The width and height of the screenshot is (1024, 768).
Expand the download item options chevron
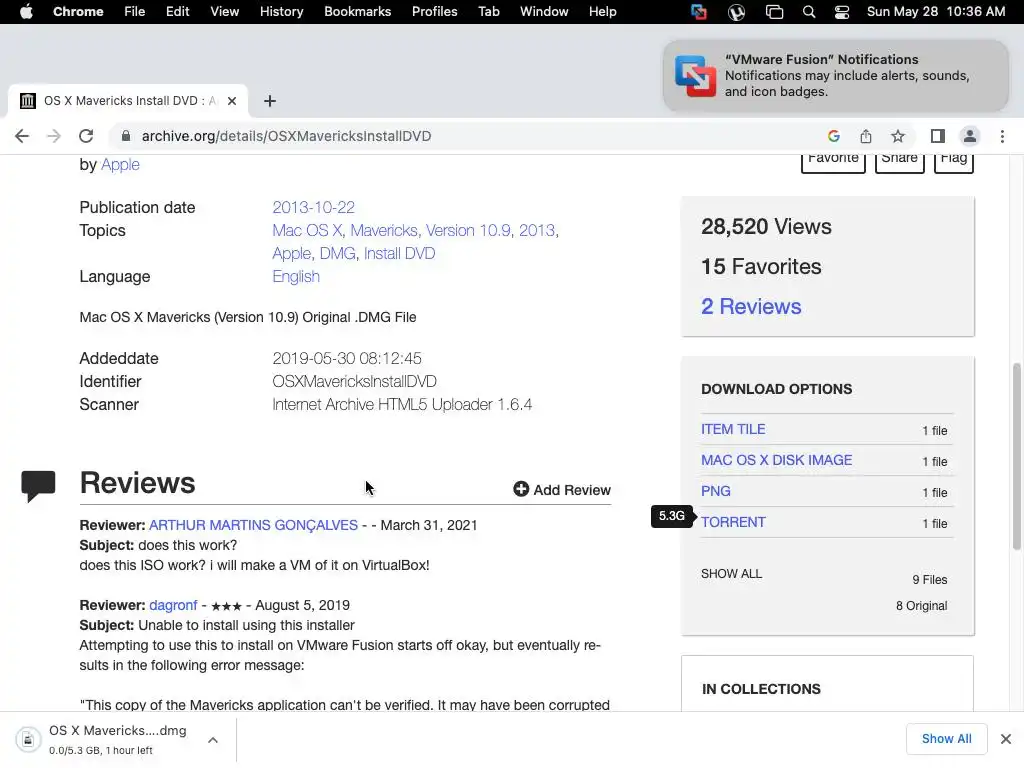click(x=213, y=740)
